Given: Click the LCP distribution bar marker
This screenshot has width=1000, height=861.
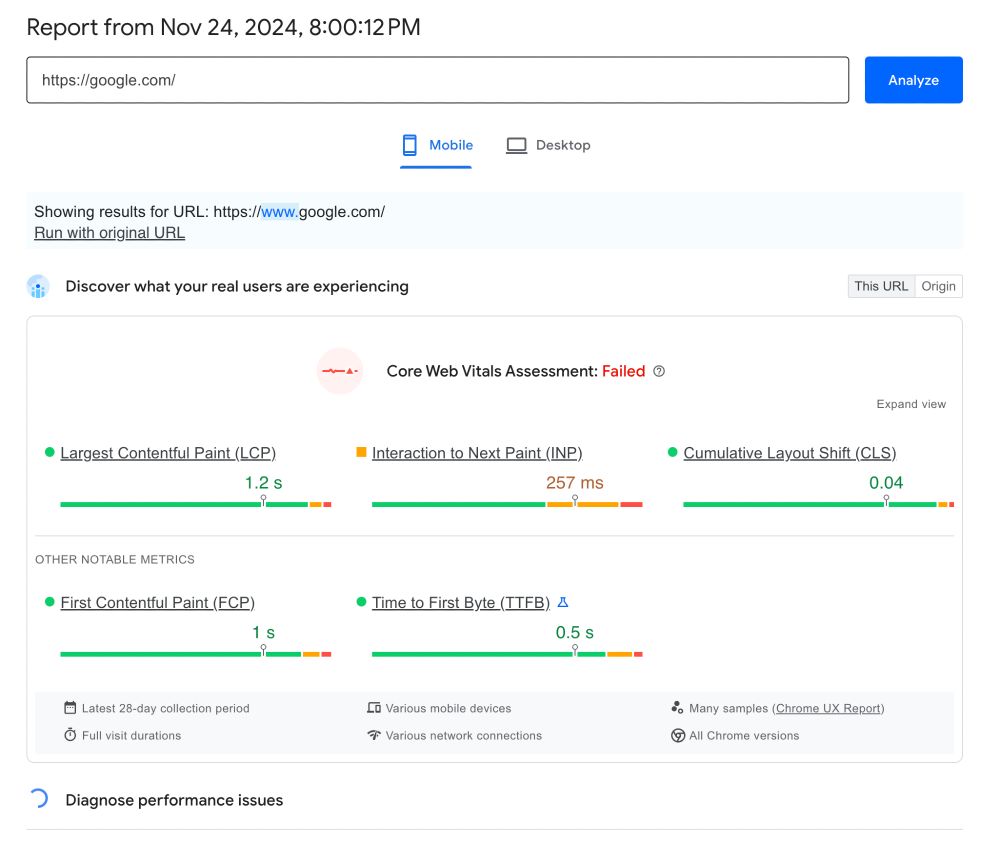Looking at the screenshot, I should tap(263, 501).
